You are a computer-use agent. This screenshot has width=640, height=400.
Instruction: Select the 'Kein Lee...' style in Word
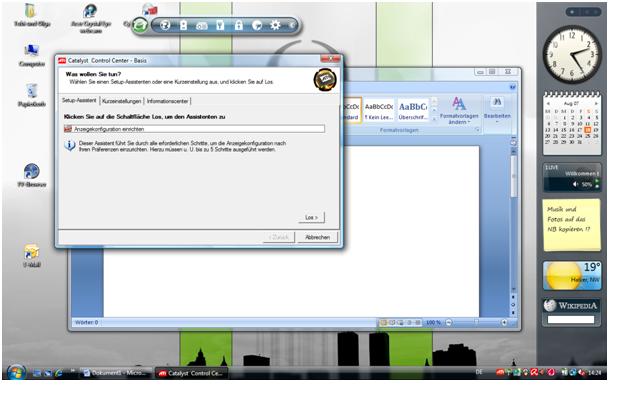coord(379,111)
